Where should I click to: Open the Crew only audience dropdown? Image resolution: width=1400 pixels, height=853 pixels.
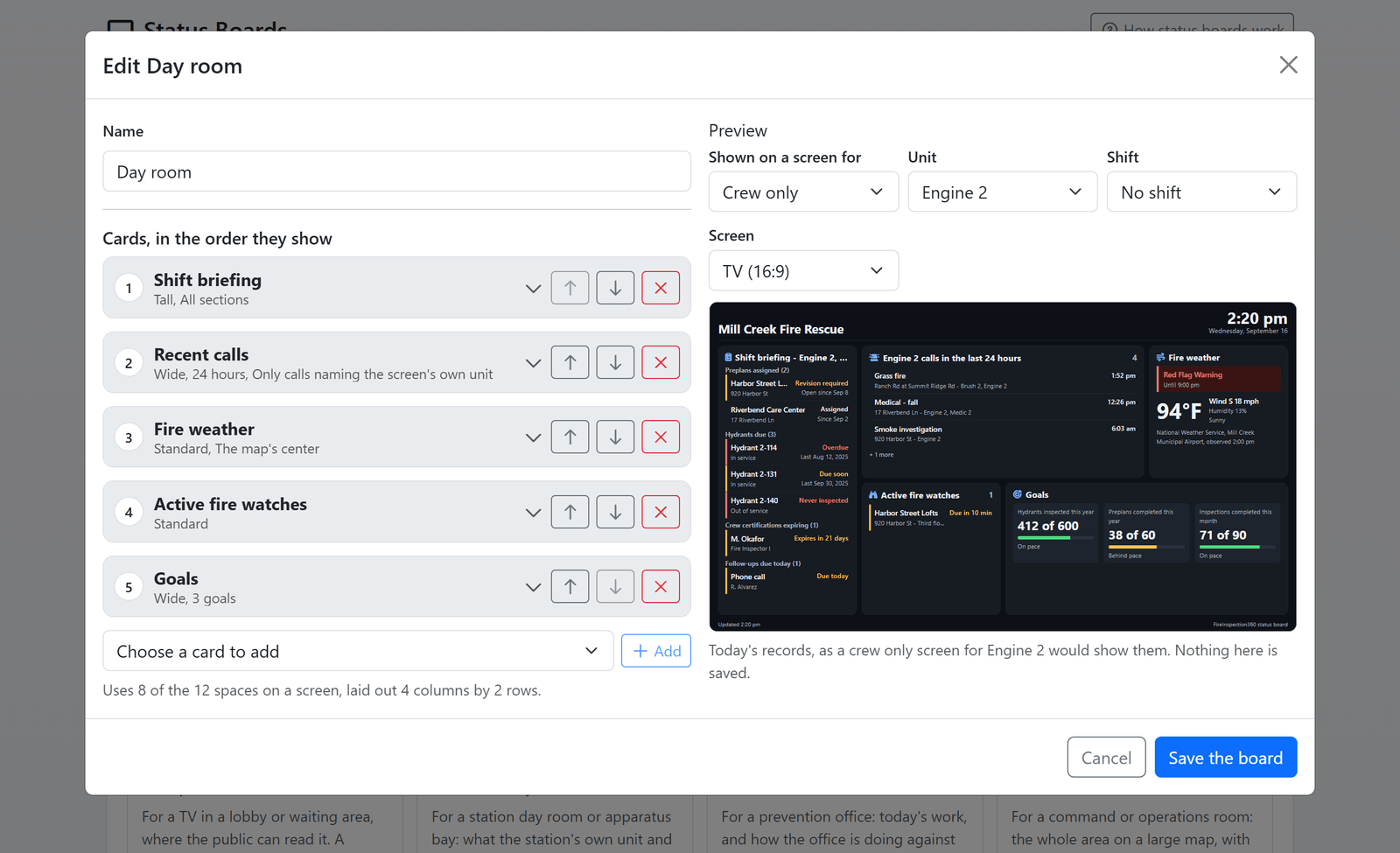click(x=803, y=192)
